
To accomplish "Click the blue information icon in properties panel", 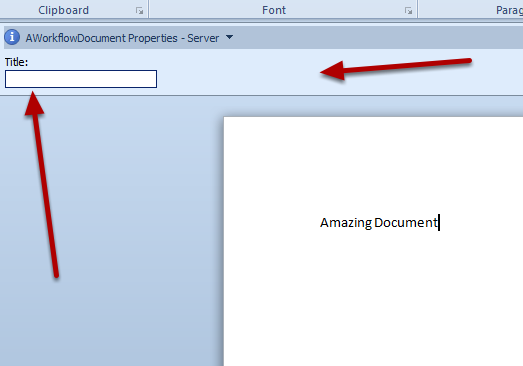I will click(12, 37).
